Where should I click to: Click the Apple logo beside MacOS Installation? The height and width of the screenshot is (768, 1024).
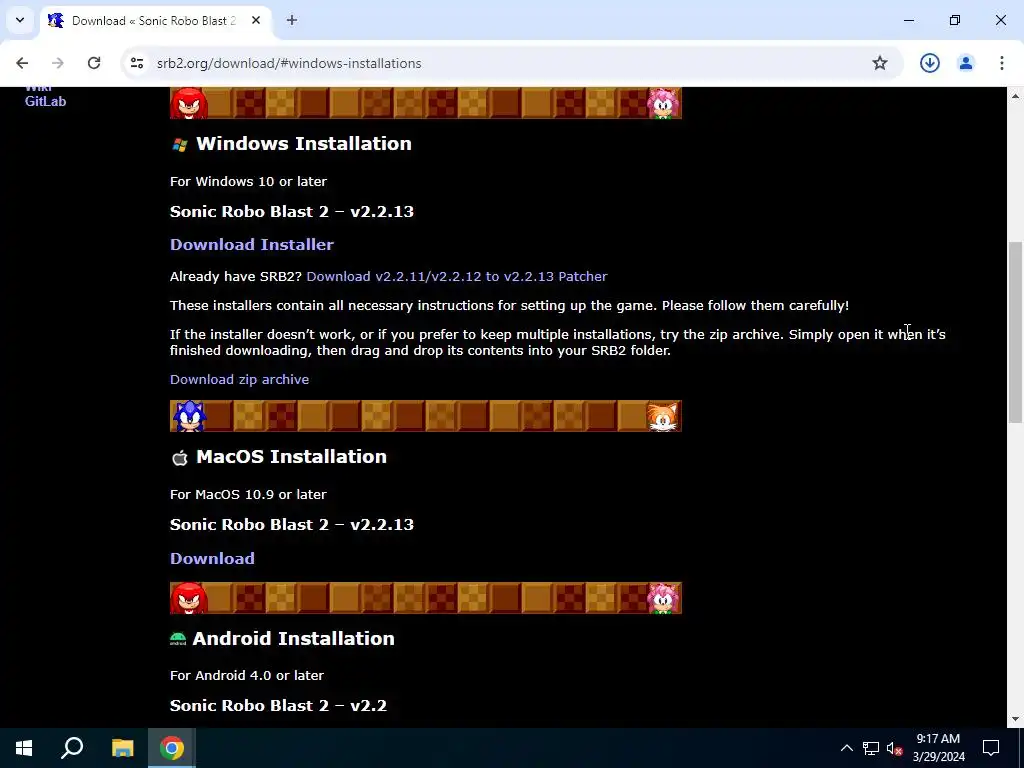click(180, 458)
